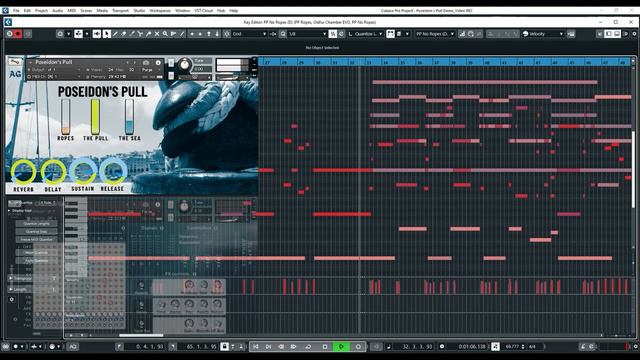
Task: Click the Kontakt Tune knob
Action: coord(184,64)
